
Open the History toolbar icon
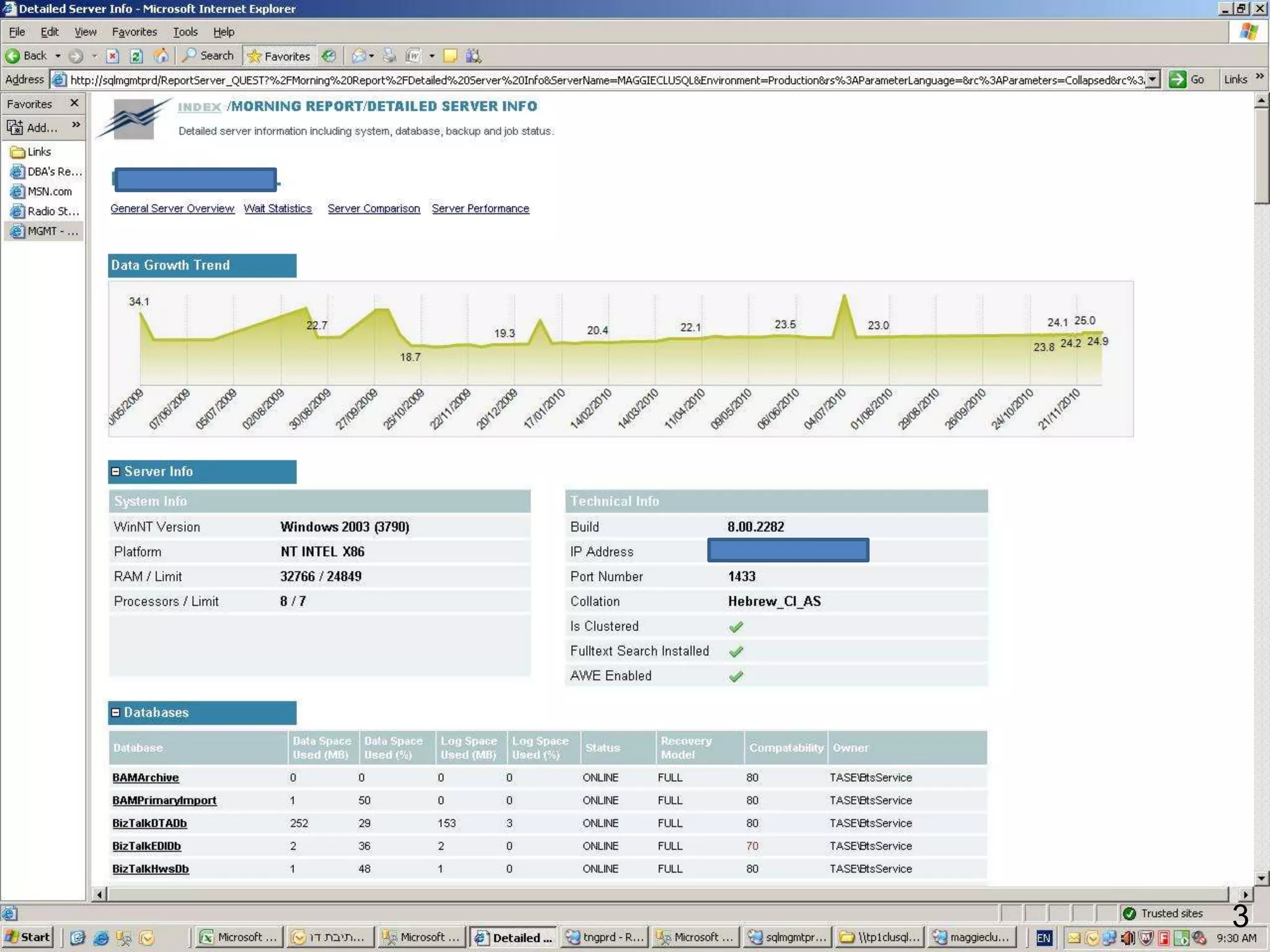329,56
